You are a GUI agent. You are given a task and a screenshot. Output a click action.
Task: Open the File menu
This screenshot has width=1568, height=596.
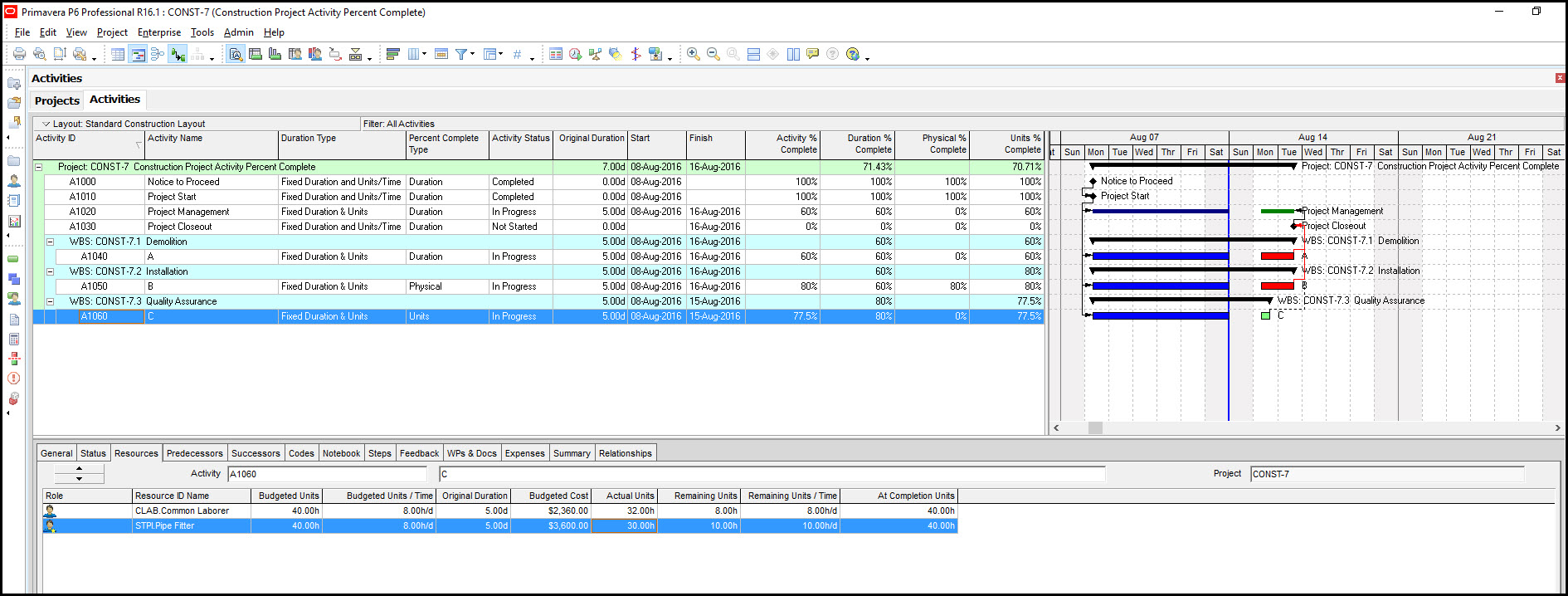point(22,32)
